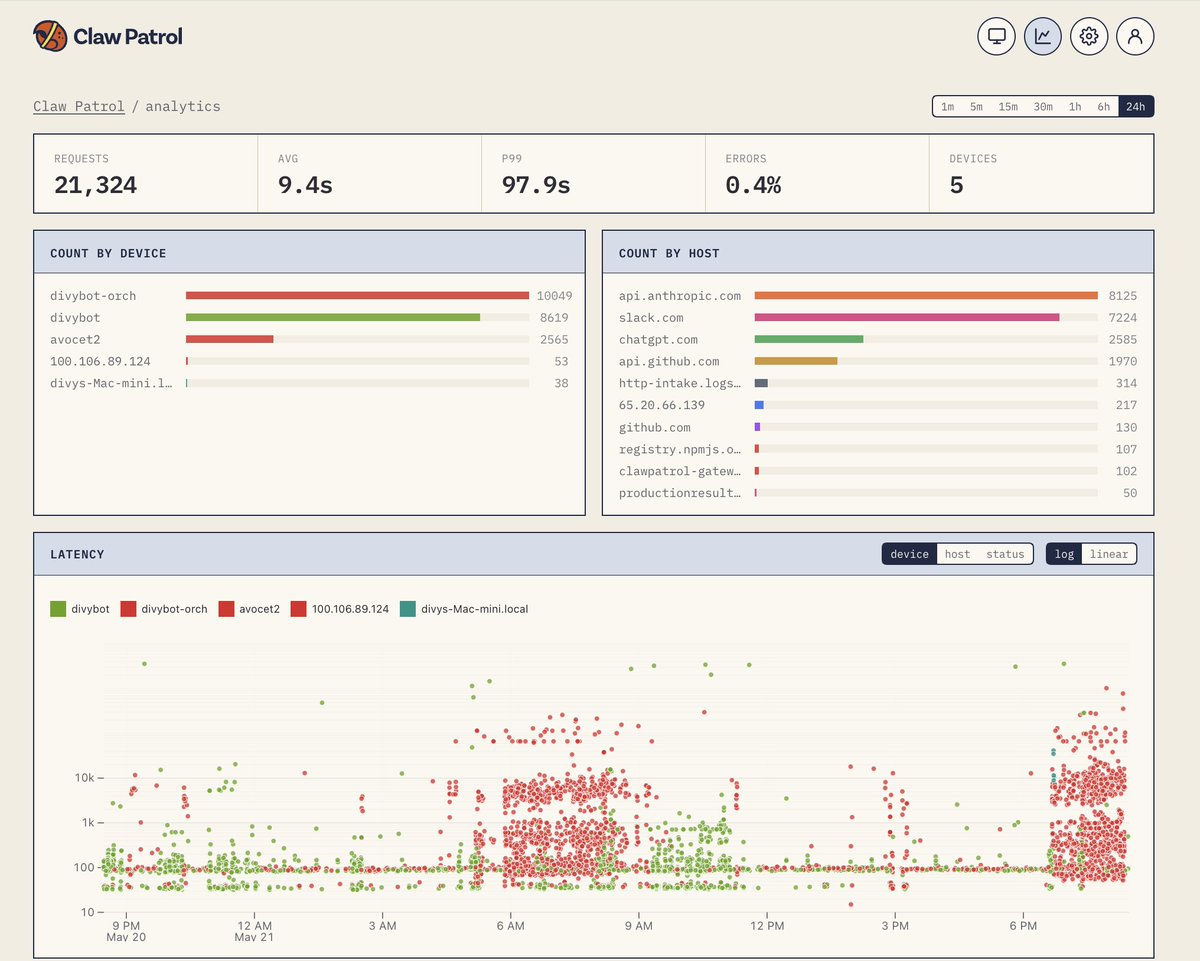
Task: Click the COUNT BY DEVICE panel header
Action: point(310,253)
